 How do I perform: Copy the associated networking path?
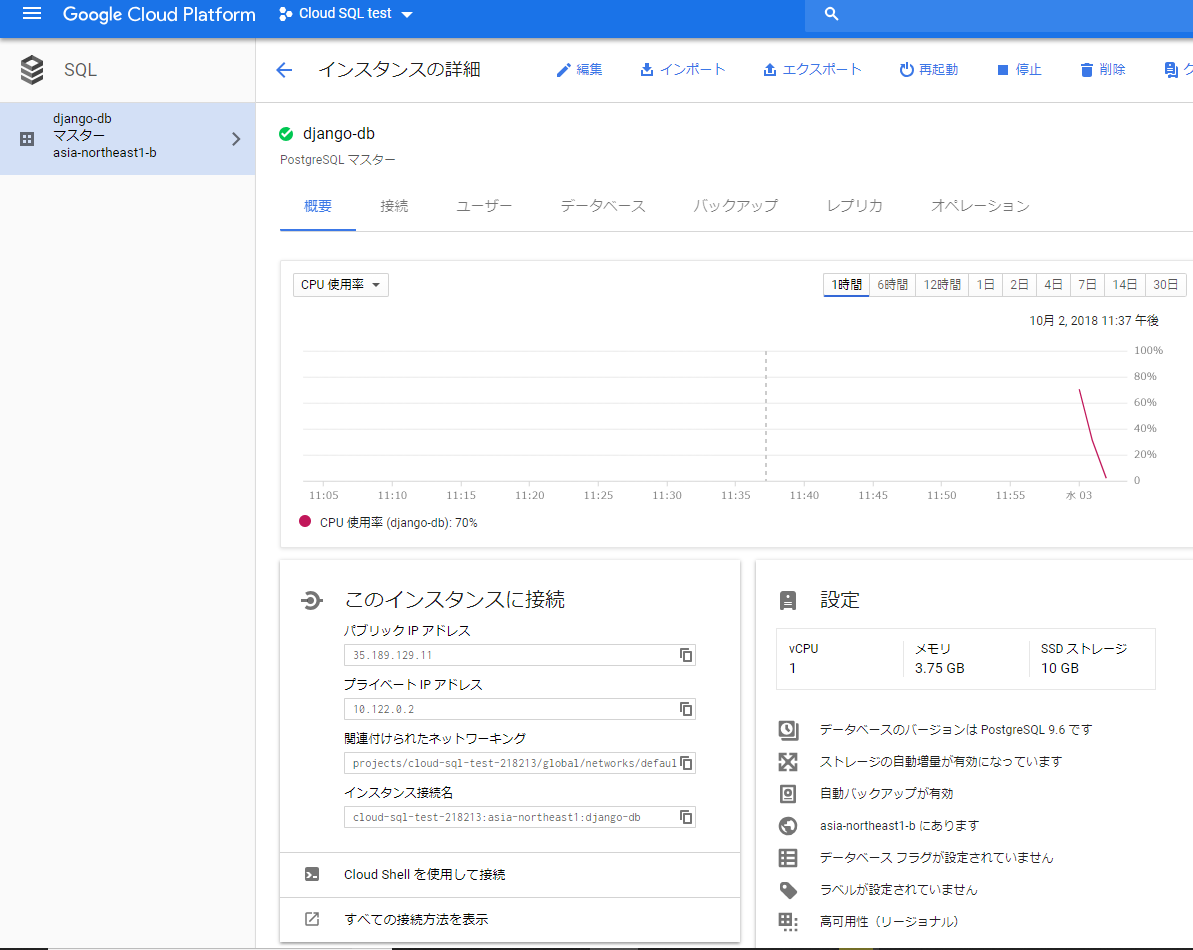(686, 763)
